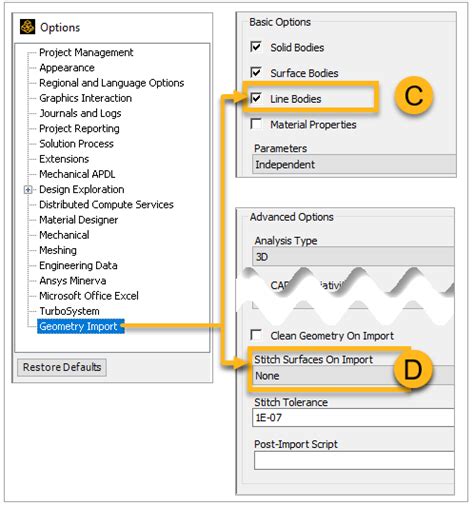Enable the Material Properties checkbox

[x=256, y=124]
